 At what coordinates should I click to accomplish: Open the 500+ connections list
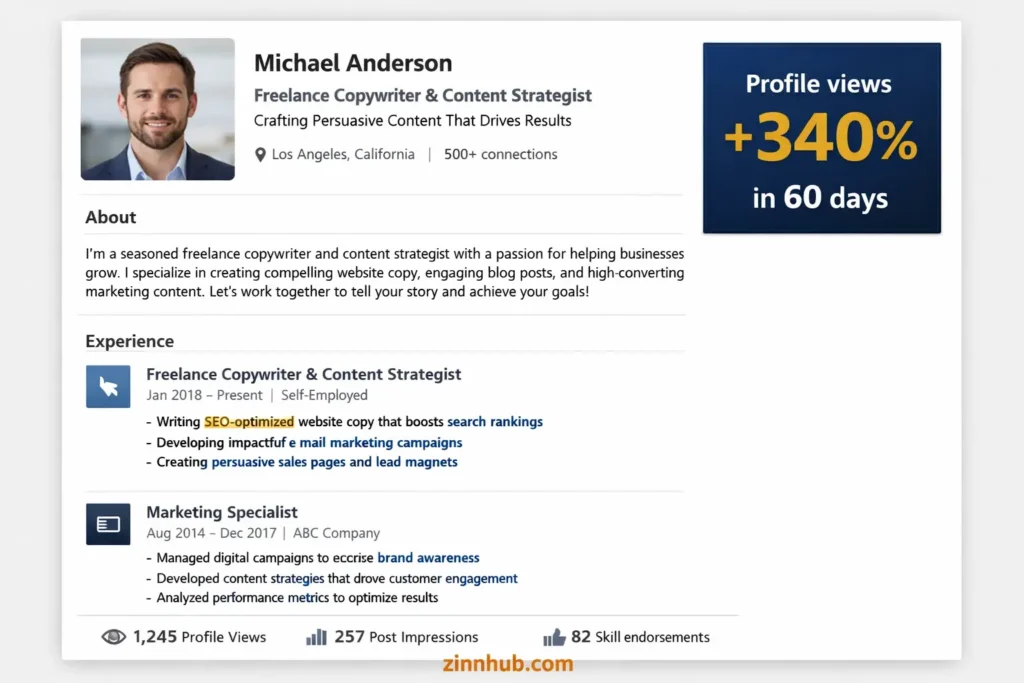[500, 154]
